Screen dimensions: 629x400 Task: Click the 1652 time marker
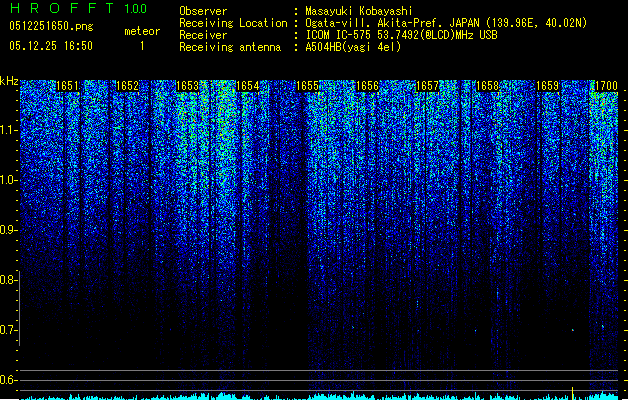tap(127, 86)
